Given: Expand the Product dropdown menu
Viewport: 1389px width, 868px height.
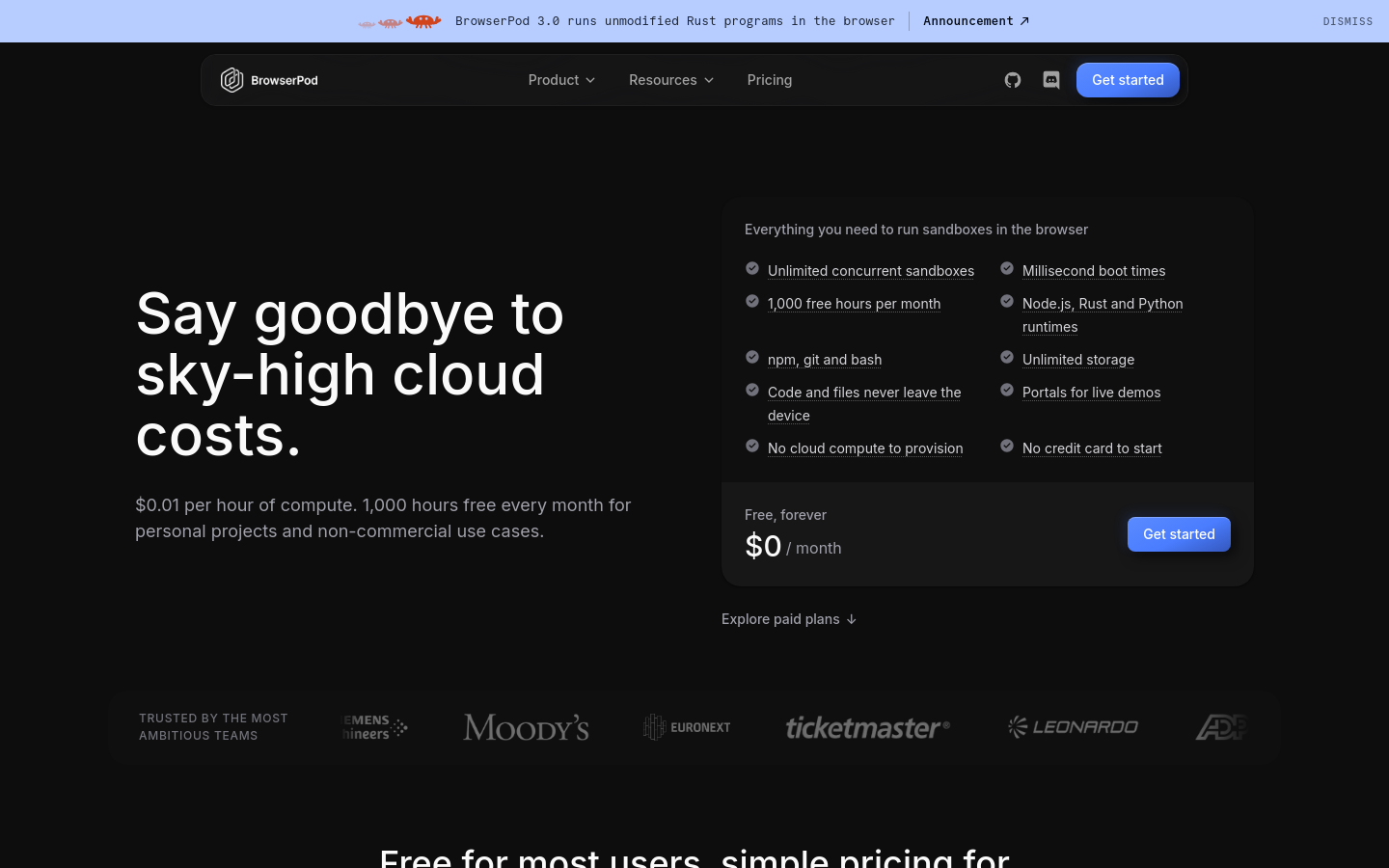Looking at the screenshot, I should [x=561, y=80].
